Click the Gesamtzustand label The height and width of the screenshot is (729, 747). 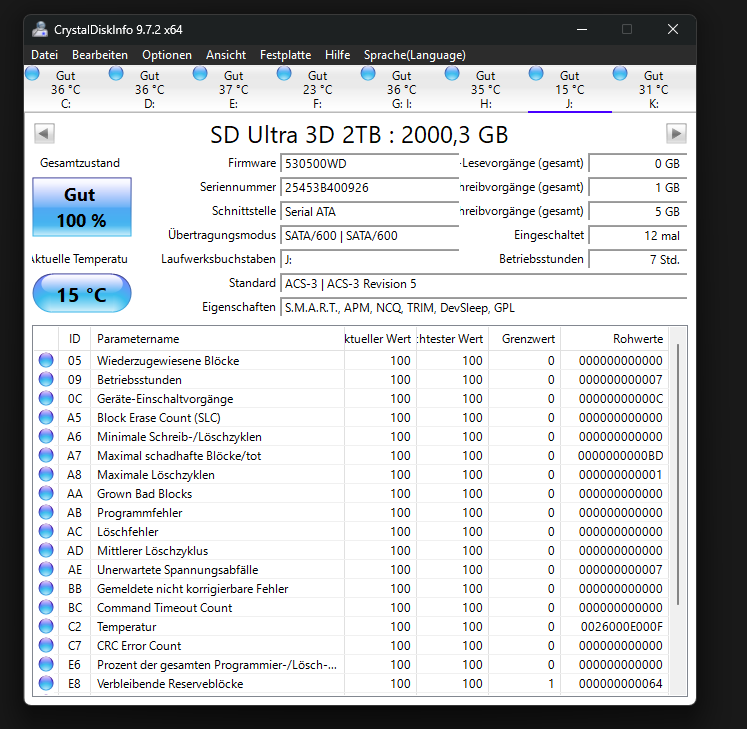click(80, 163)
